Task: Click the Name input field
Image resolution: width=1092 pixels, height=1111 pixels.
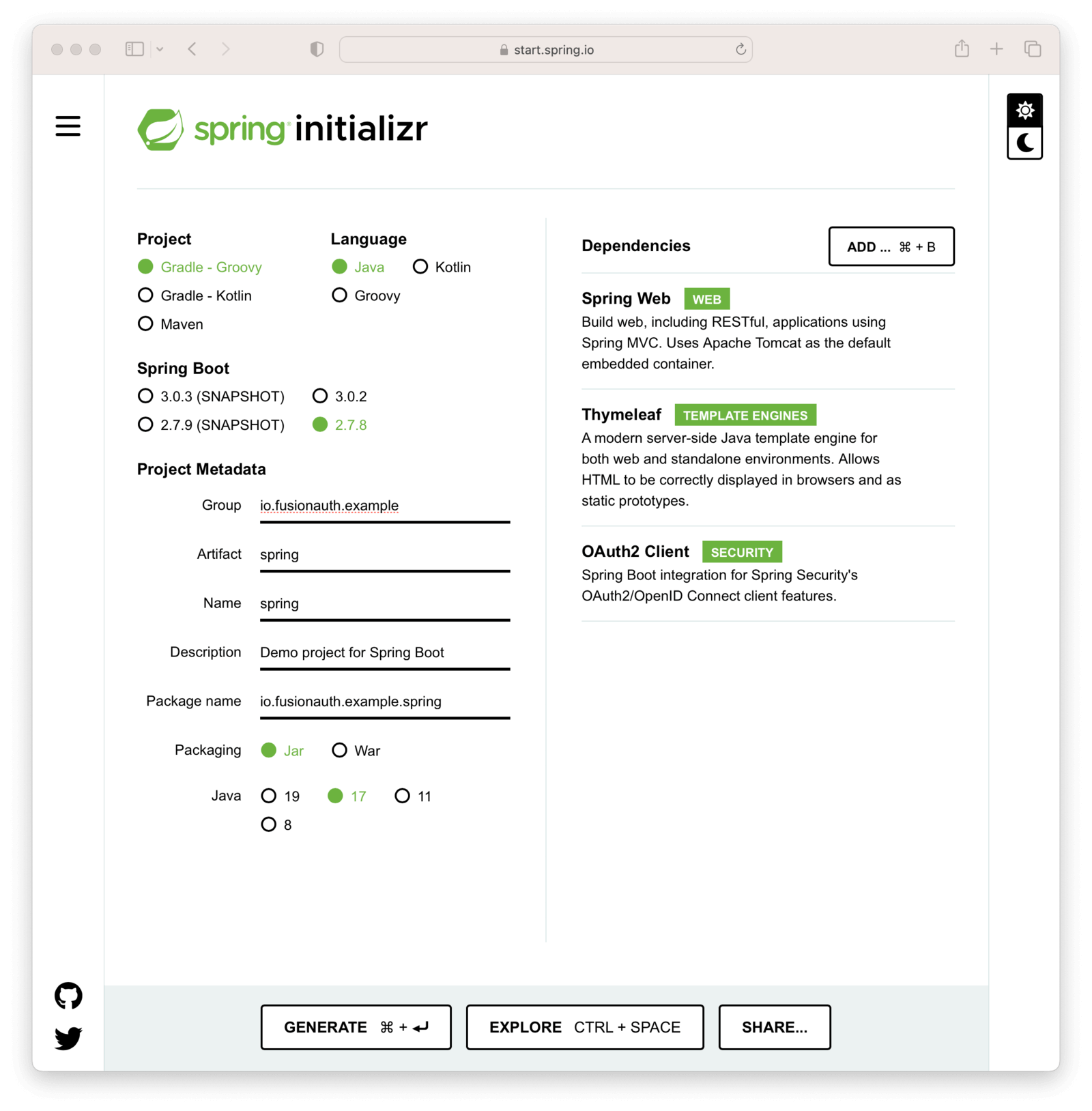Action: tap(385, 604)
